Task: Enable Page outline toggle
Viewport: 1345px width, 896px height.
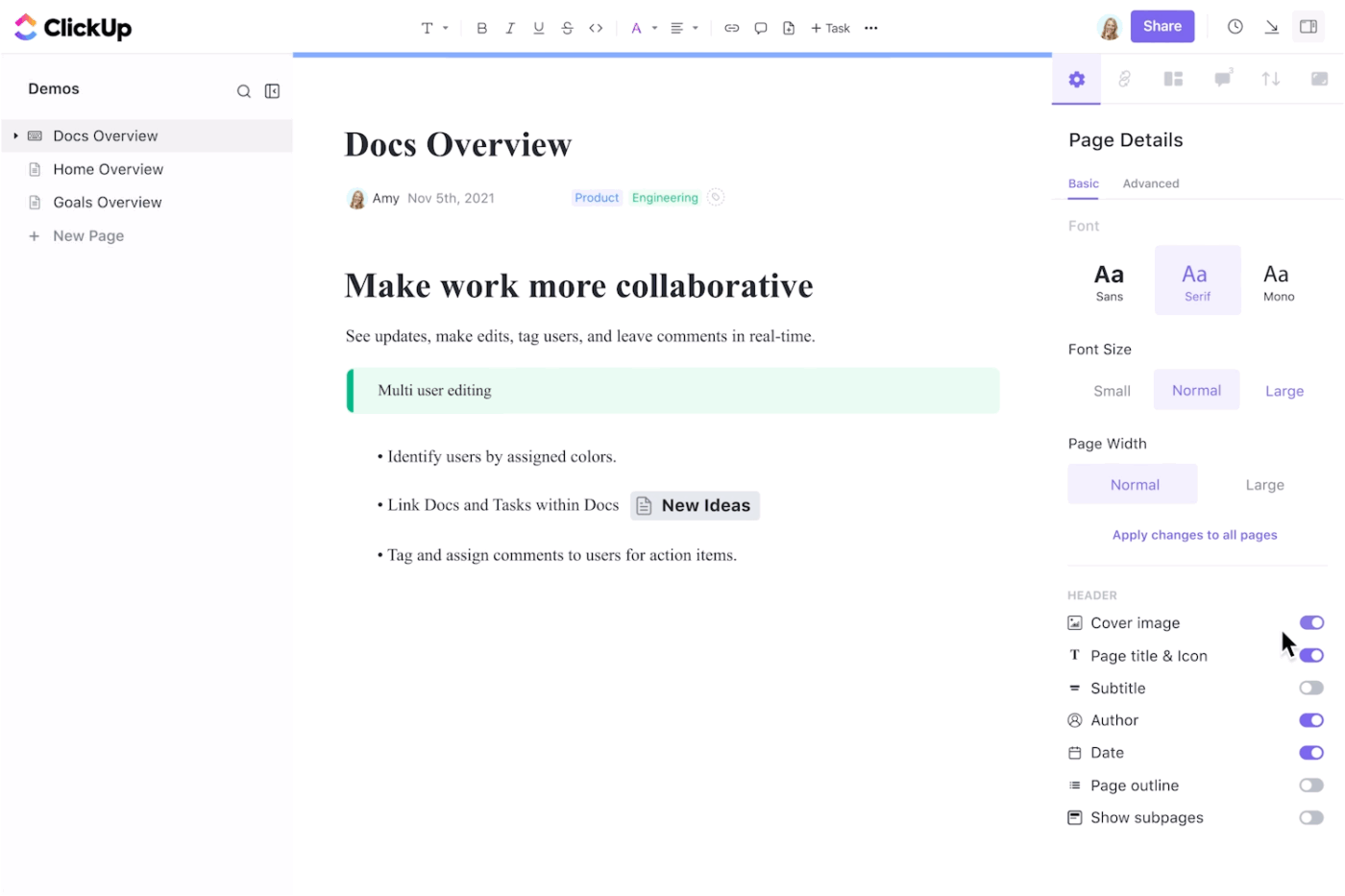Action: click(1311, 786)
